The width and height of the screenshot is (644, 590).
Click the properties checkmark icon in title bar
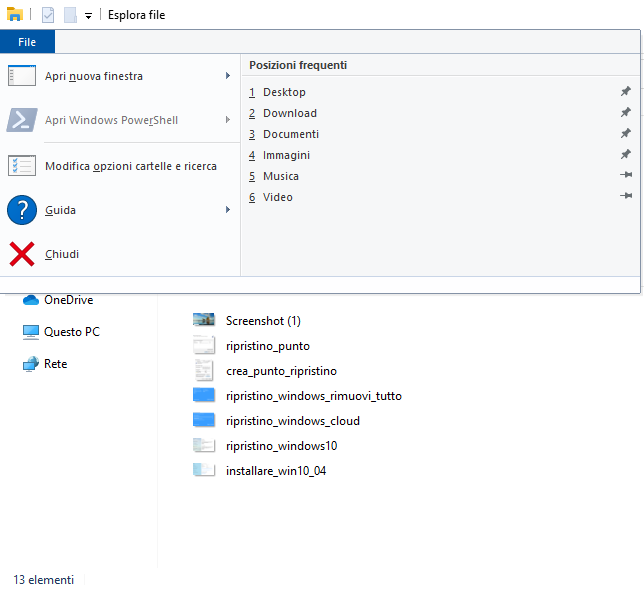point(48,15)
